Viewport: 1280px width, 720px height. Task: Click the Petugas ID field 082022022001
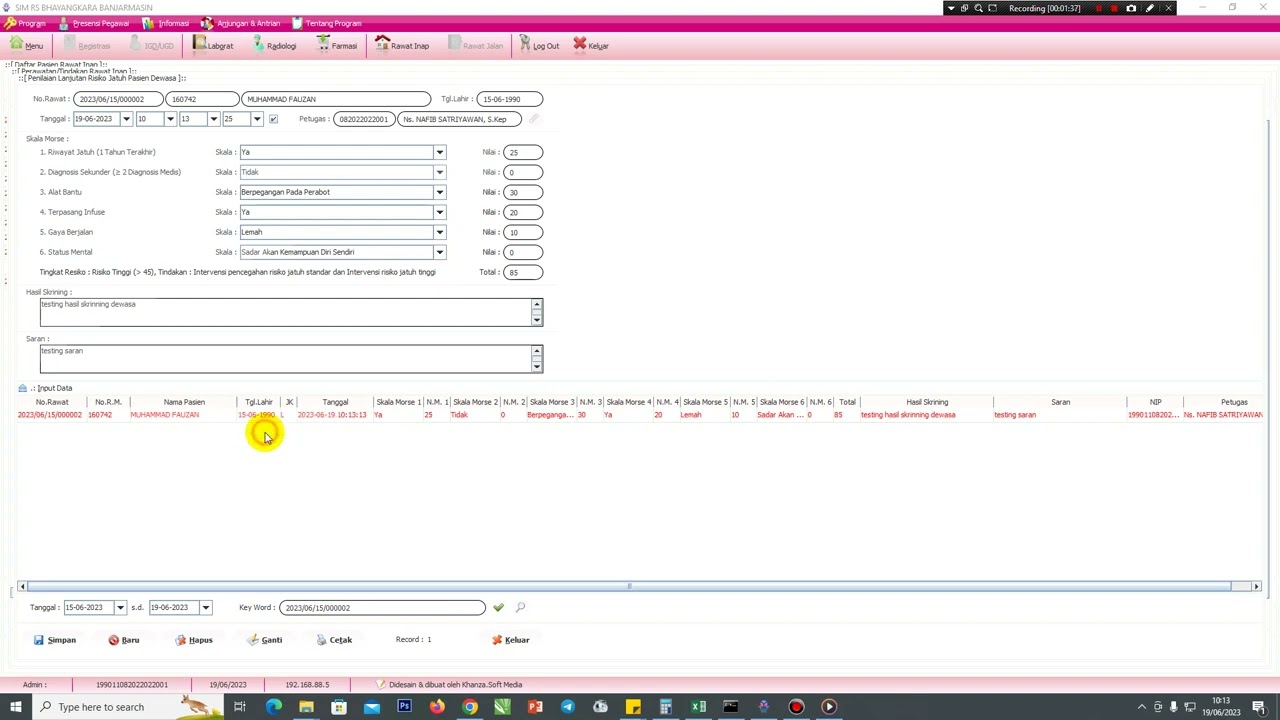363,119
